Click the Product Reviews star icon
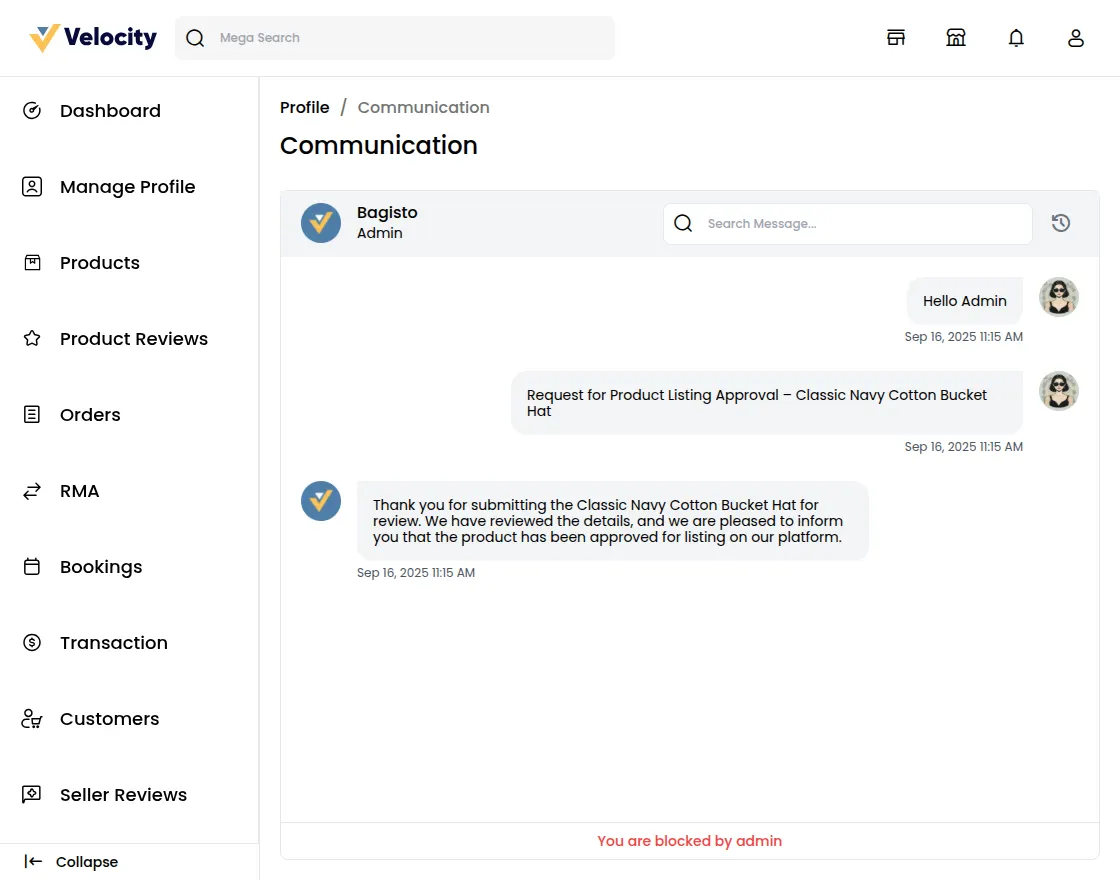The height and width of the screenshot is (880, 1120). point(32,339)
